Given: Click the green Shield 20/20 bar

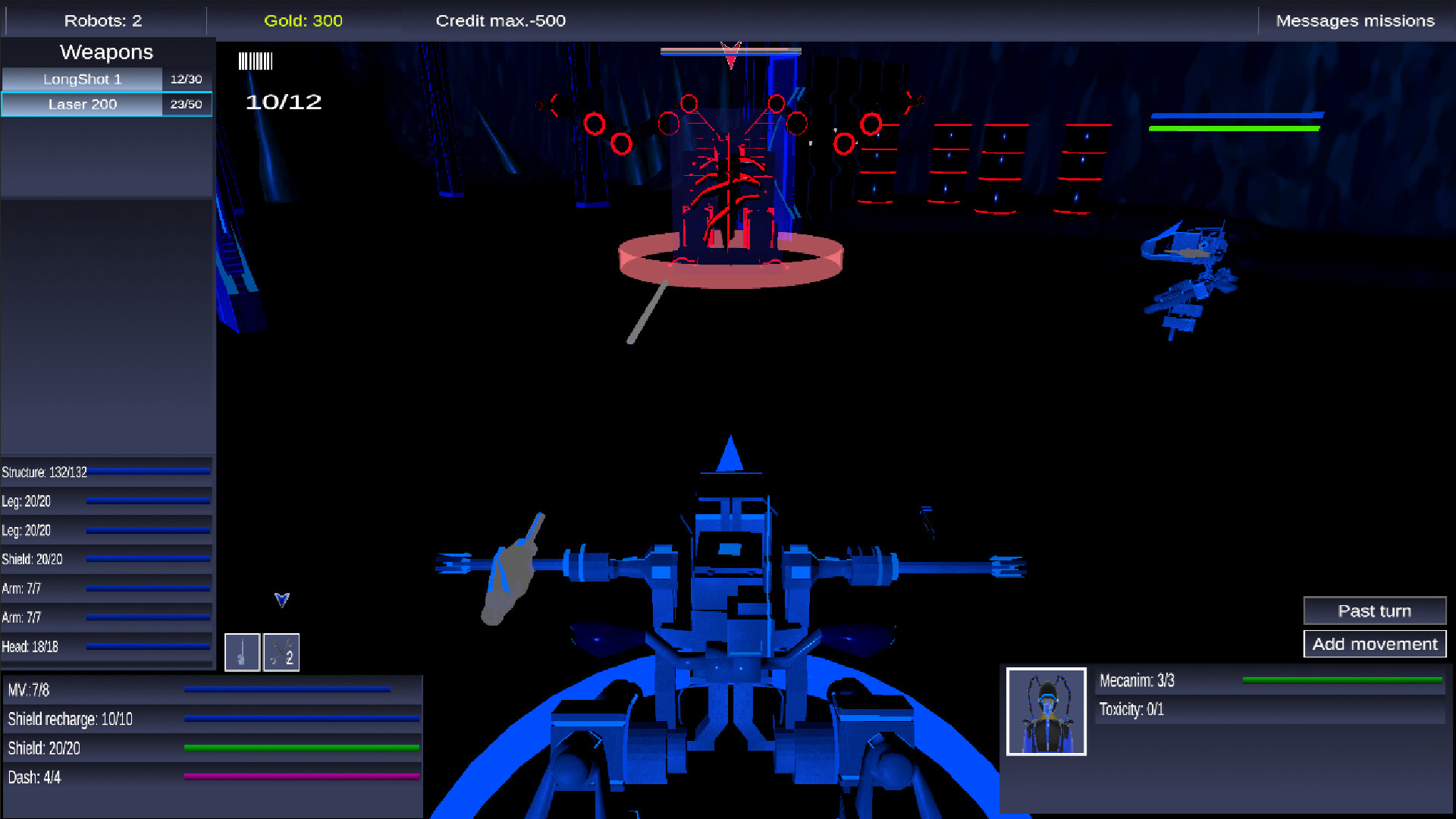Looking at the screenshot, I should click(x=301, y=748).
